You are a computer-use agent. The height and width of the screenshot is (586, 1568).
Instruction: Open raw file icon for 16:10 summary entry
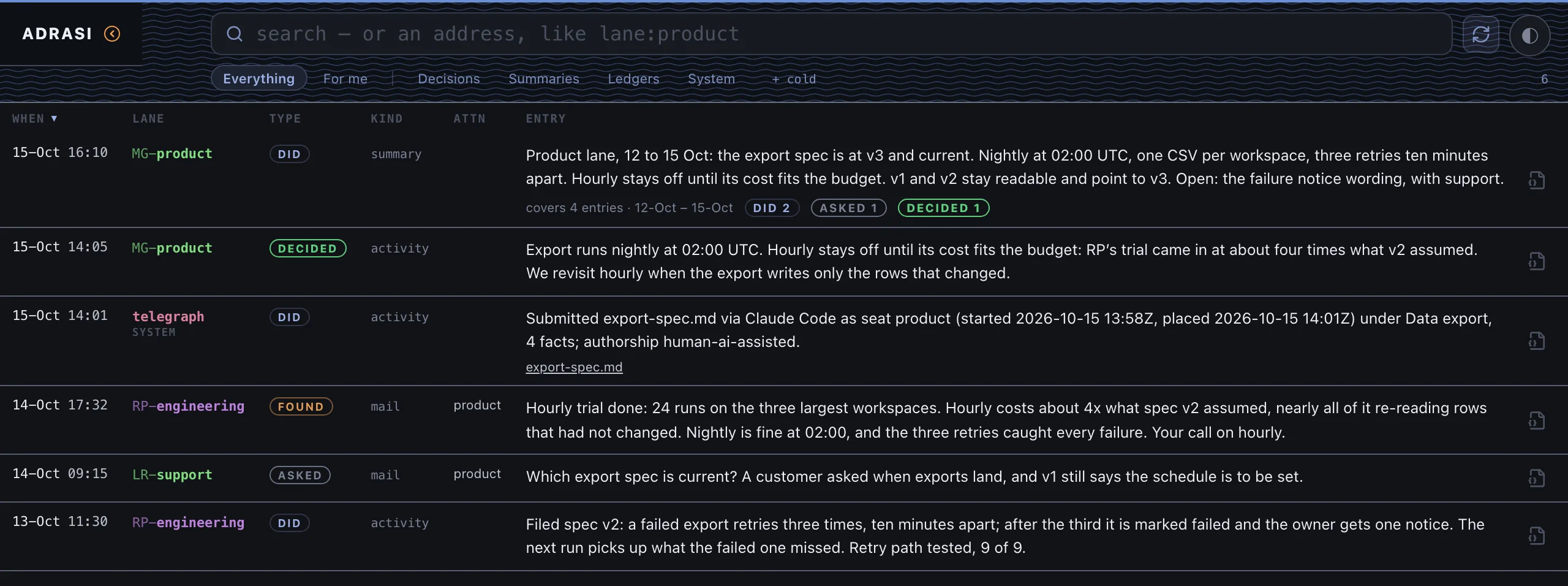pyautogui.click(x=1536, y=180)
